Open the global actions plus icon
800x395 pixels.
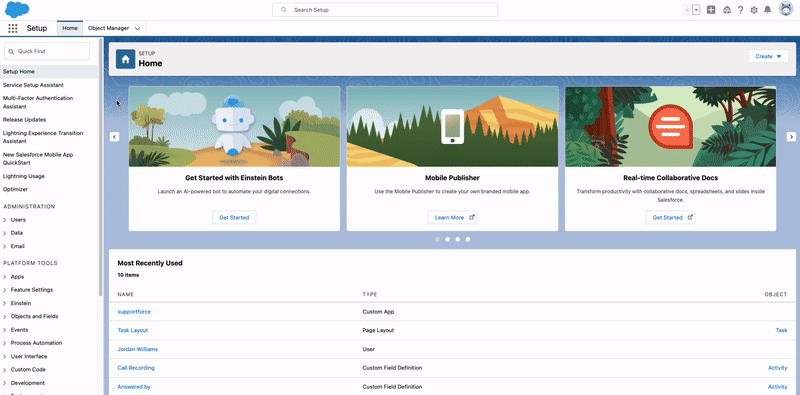[711, 10]
